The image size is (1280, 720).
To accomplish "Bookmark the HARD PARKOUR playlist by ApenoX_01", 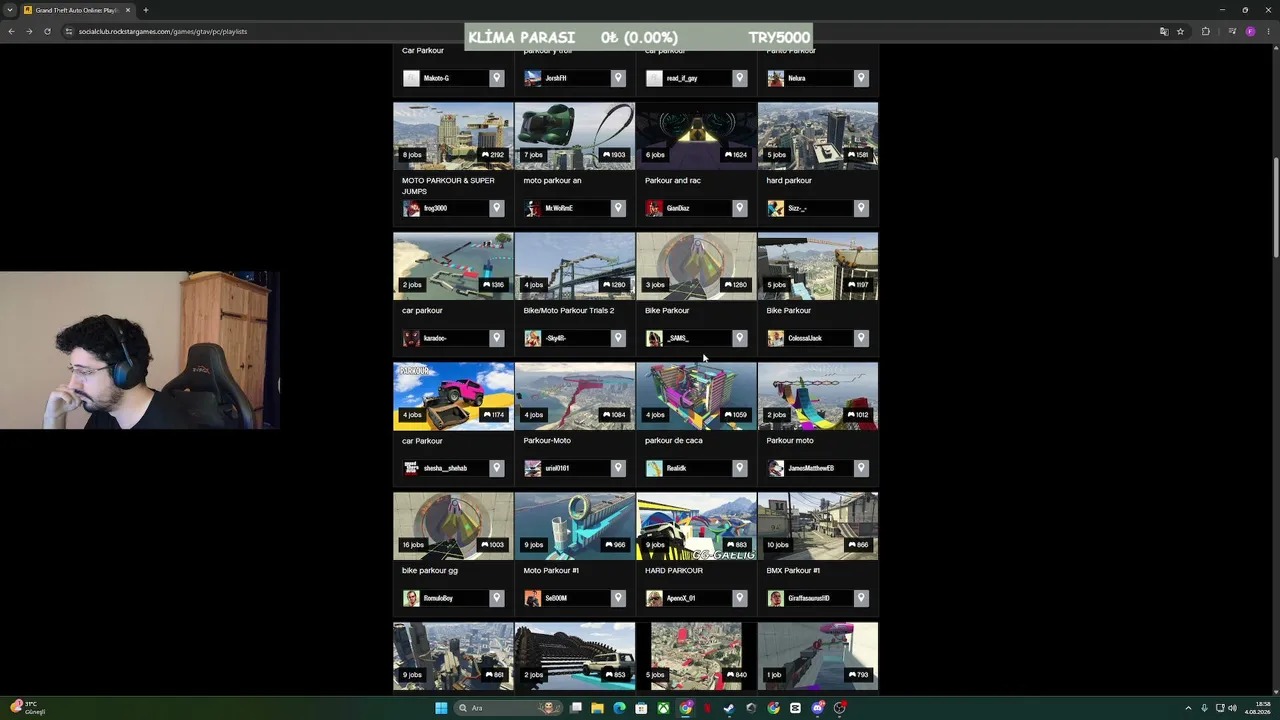I will coord(739,598).
